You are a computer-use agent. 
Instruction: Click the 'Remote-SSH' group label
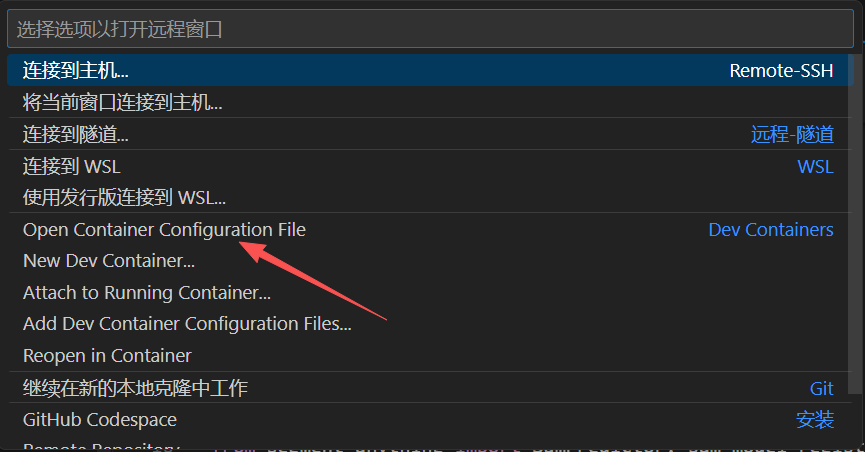tap(781, 71)
